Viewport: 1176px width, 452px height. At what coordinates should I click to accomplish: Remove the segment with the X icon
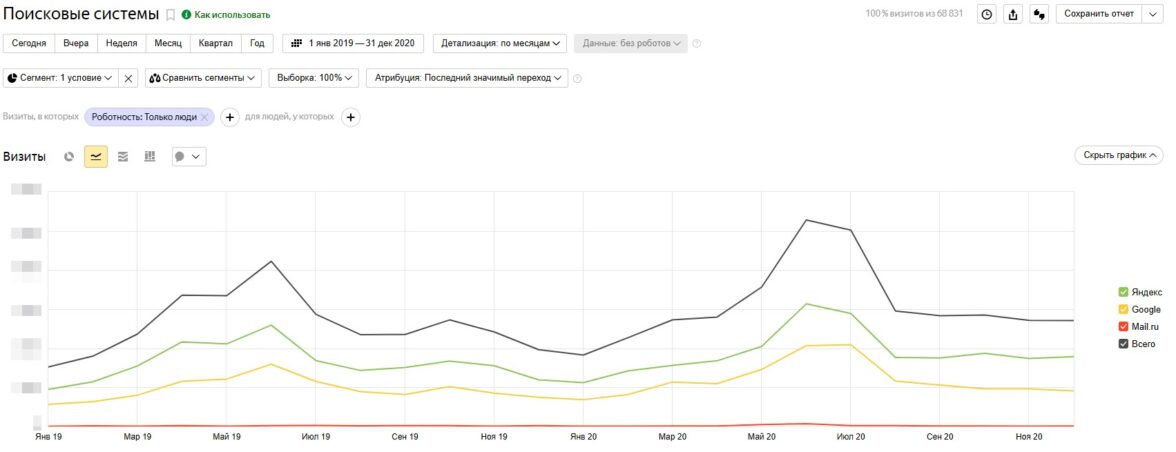129,77
